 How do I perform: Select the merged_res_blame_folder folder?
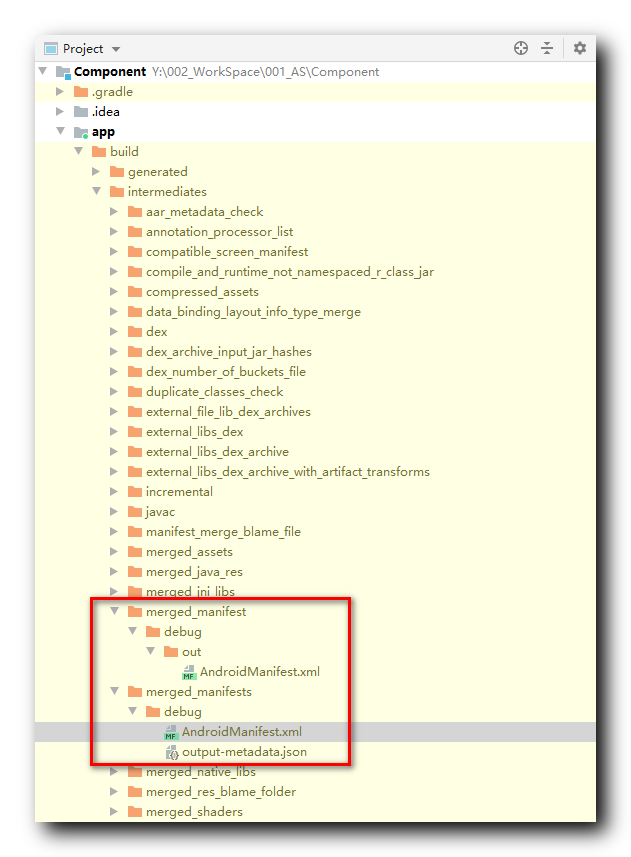pyautogui.click(x=221, y=791)
